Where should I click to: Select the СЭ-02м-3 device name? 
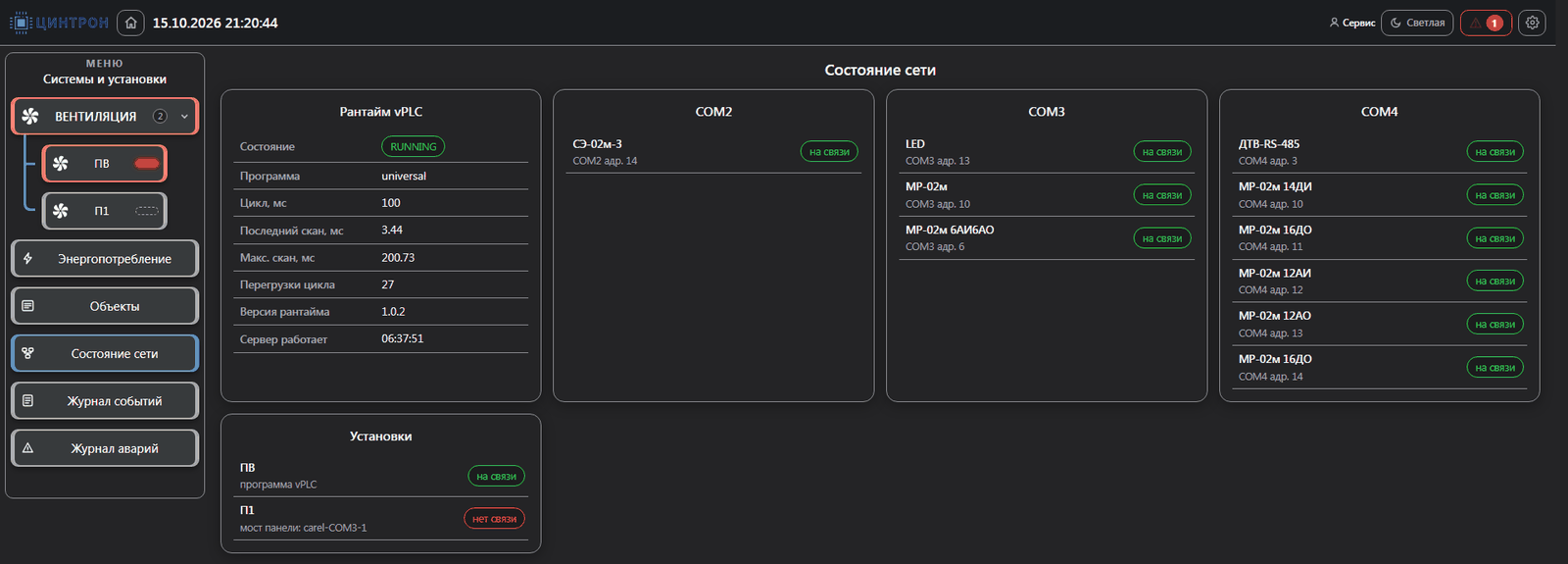click(x=598, y=144)
